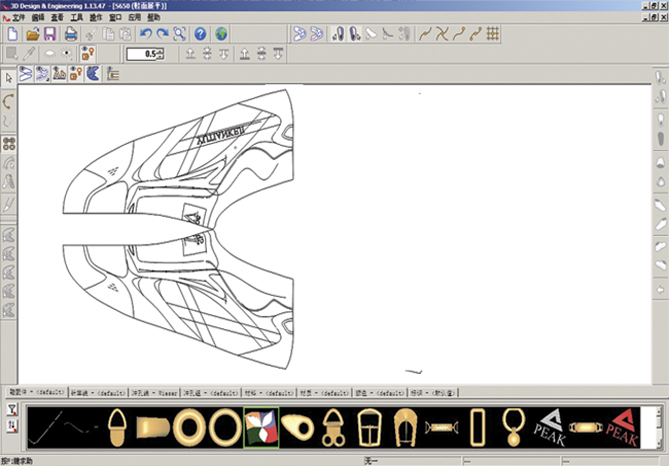
Task: Click the blue Redo arrow
Action: [x=163, y=34]
